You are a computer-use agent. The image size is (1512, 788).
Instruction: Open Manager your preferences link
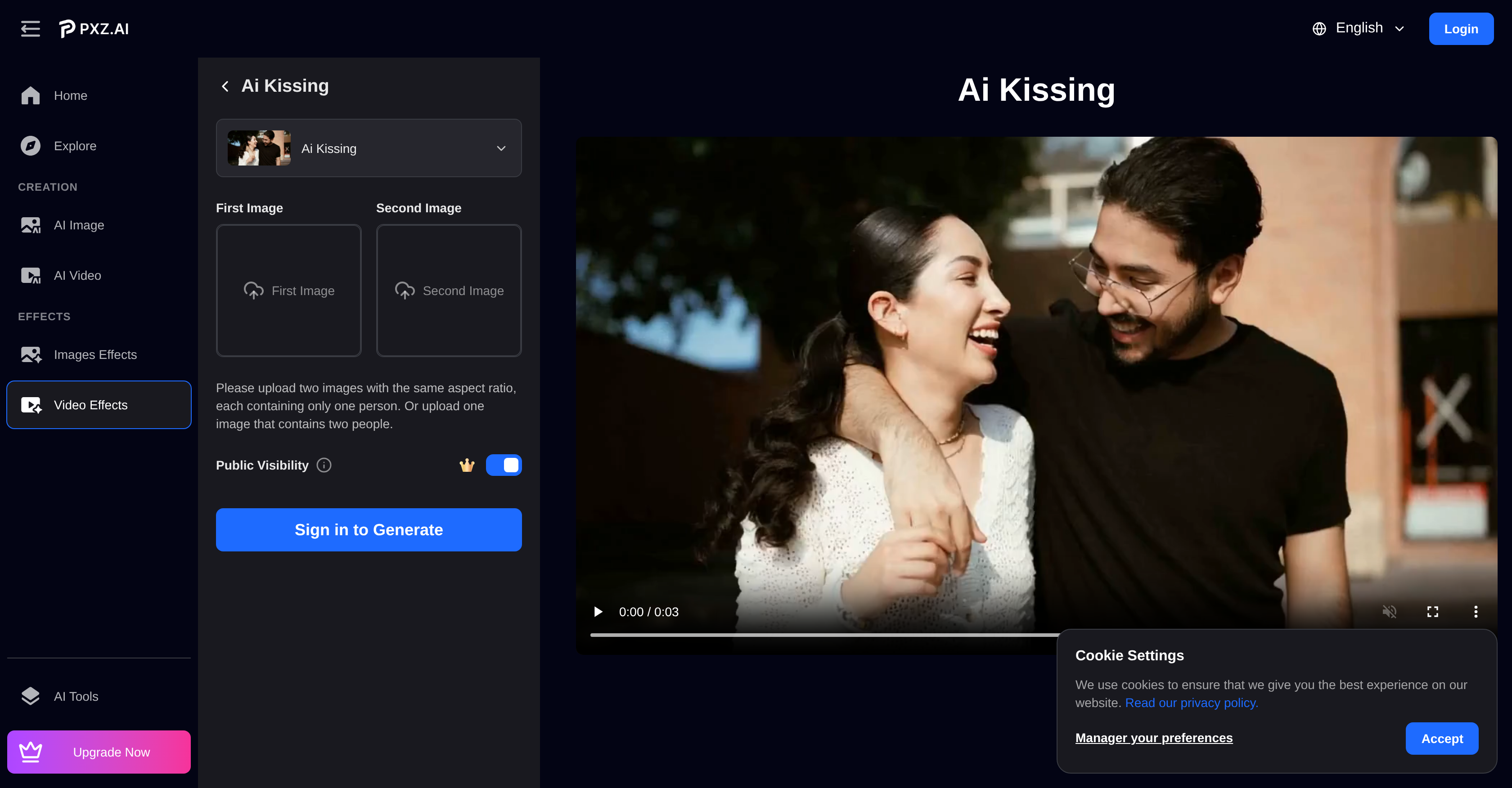1153,738
